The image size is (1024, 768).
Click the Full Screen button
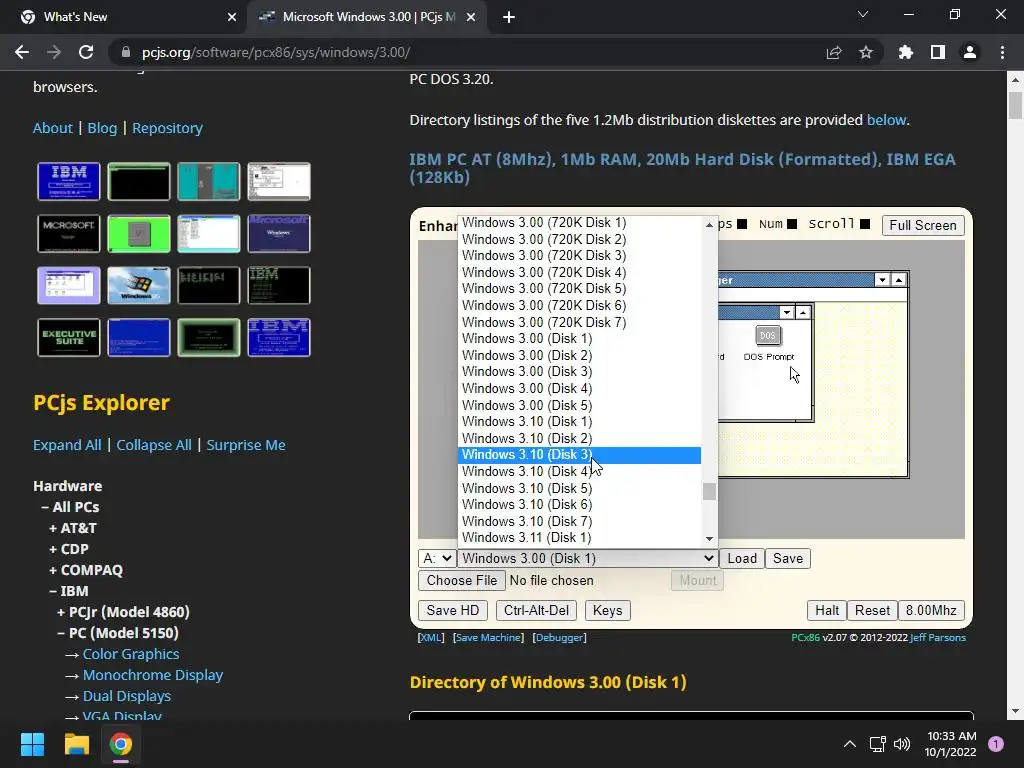[x=923, y=225]
